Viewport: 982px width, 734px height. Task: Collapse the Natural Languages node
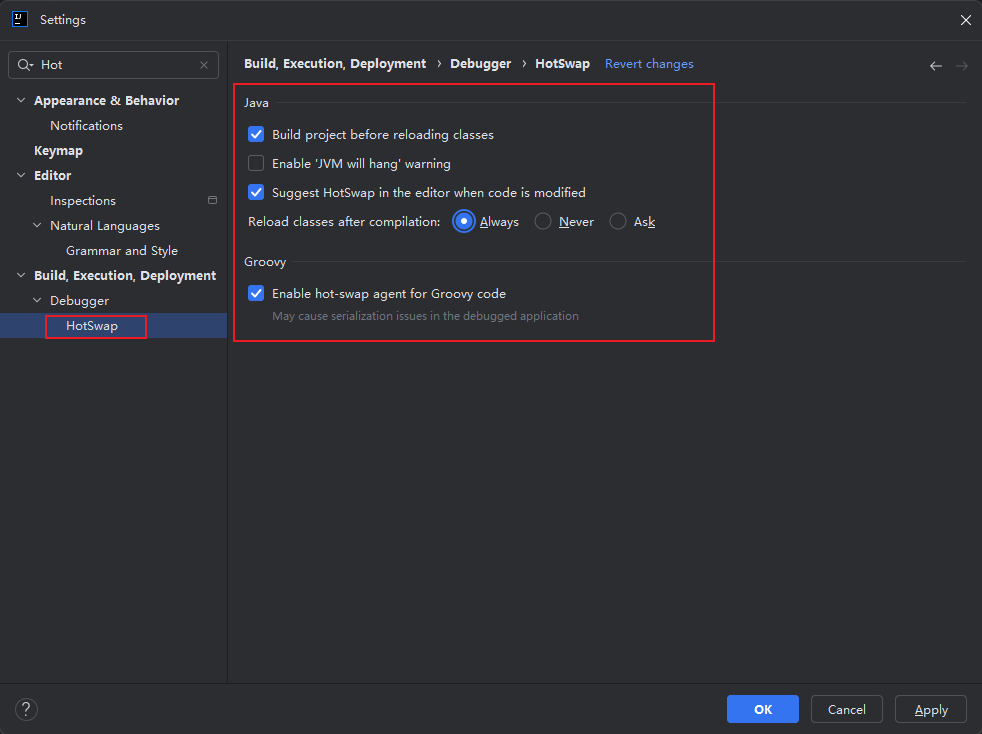click(37, 225)
